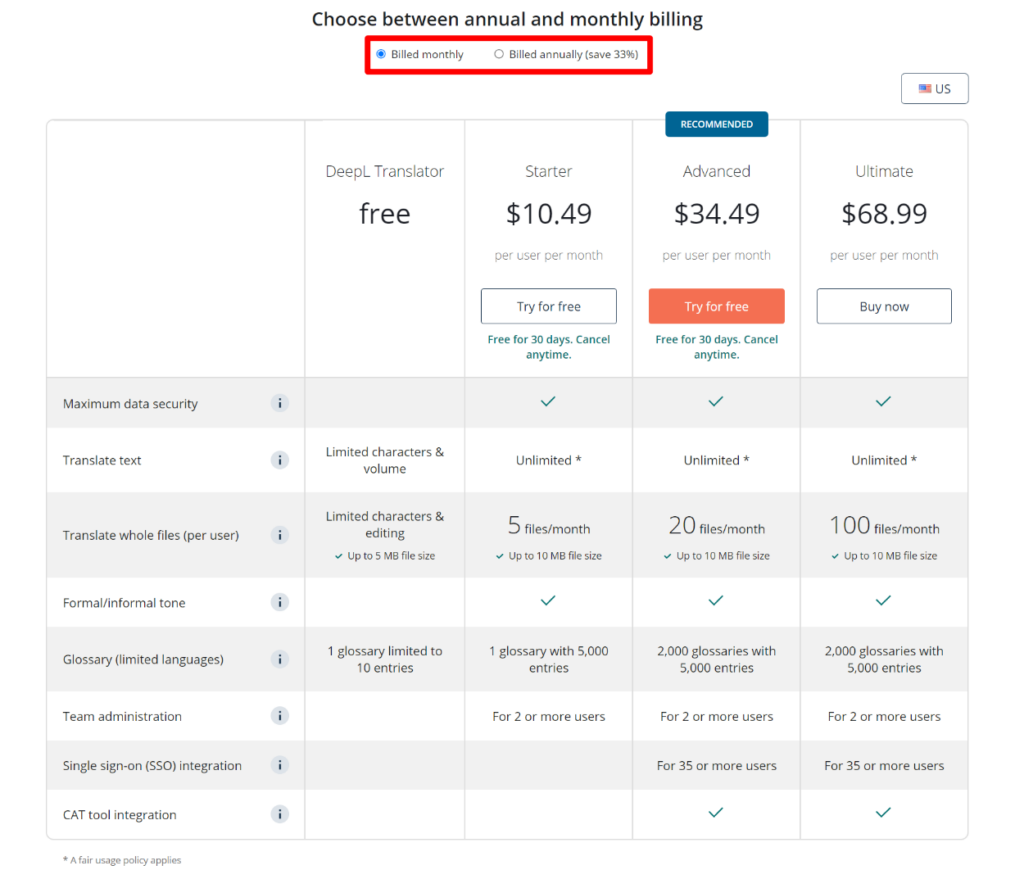Click CAT tool integration info icon
This screenshot has height=870, width=1024.
280,814
